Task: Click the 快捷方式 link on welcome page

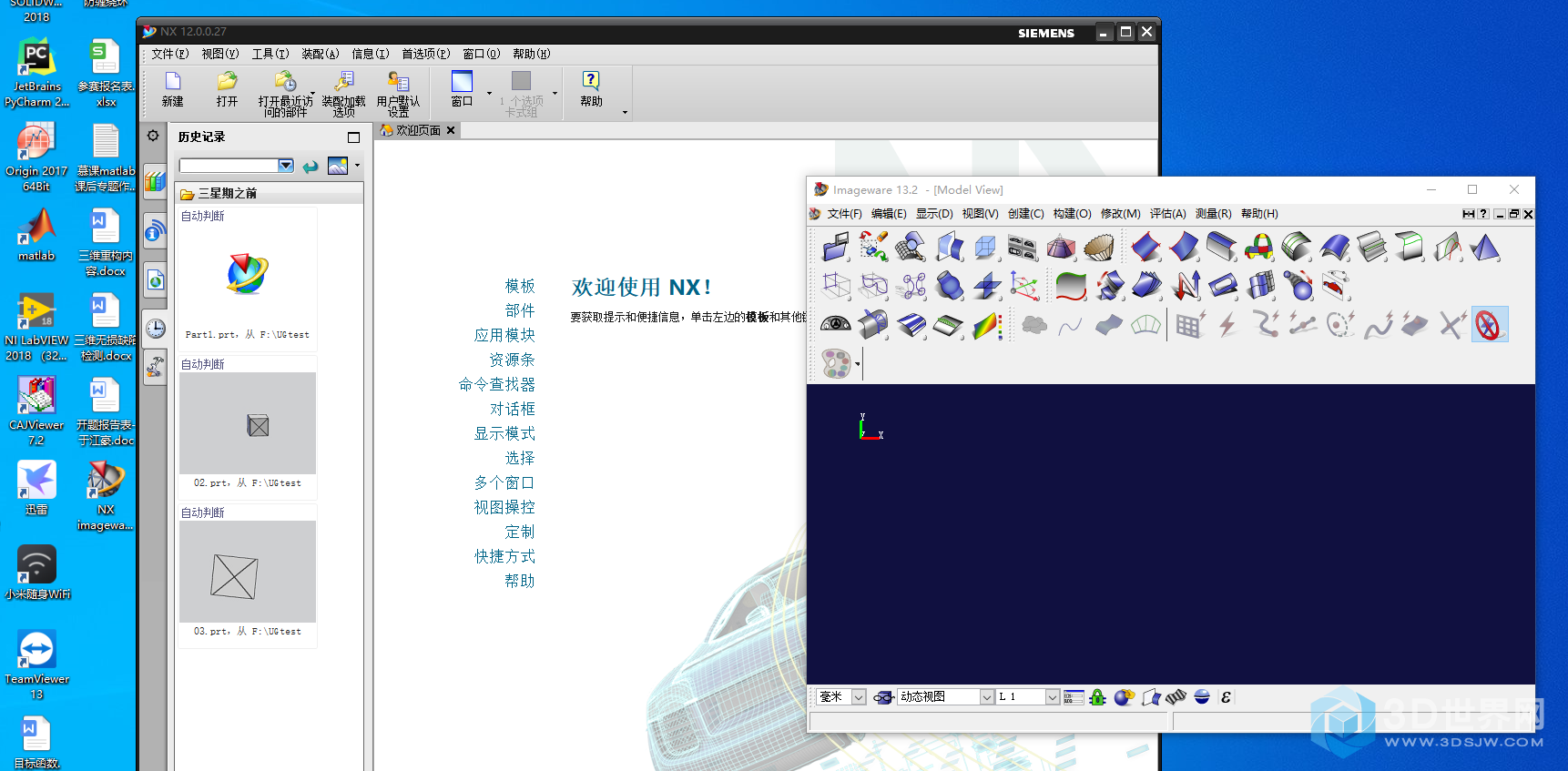Action: click(504, 556)
